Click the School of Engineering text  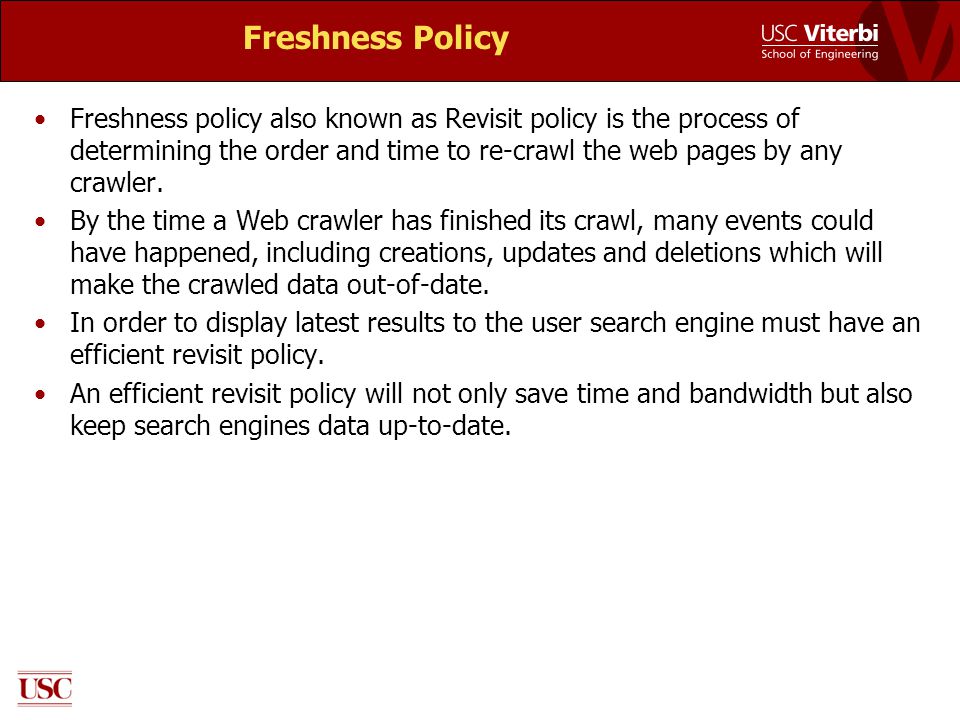(x=819, y=54)
